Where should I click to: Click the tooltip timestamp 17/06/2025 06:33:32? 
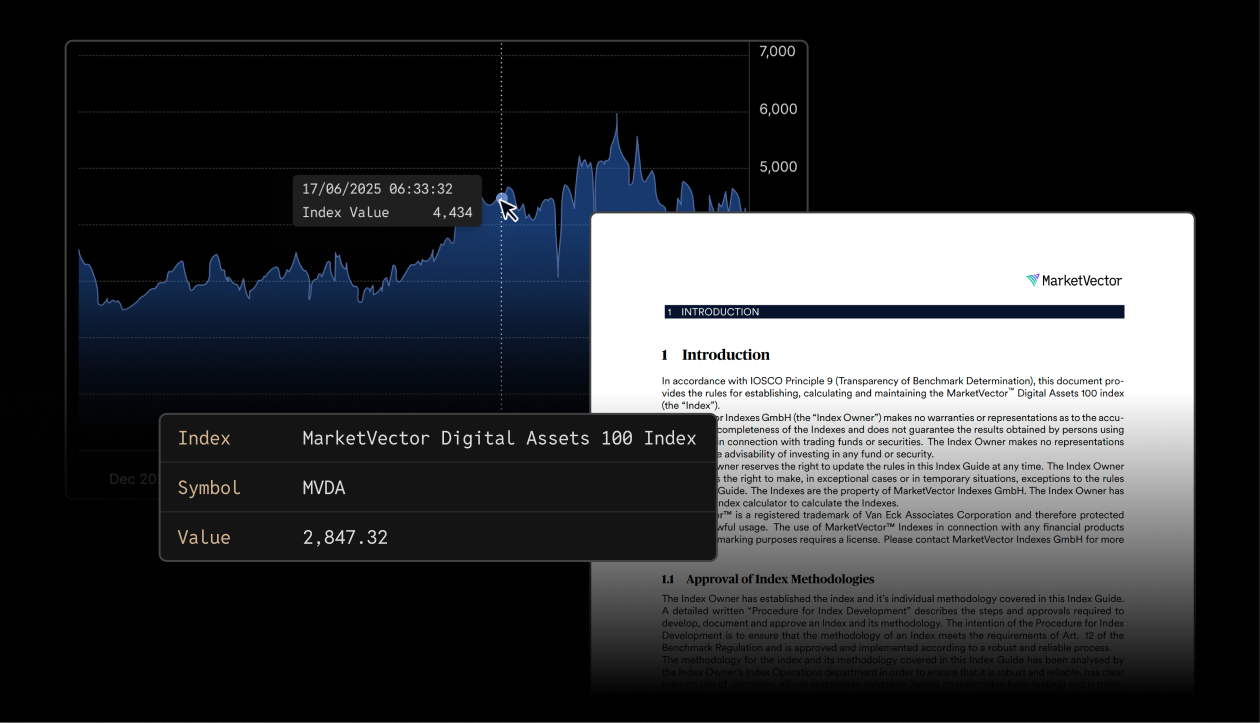click(x=377, y=189)
